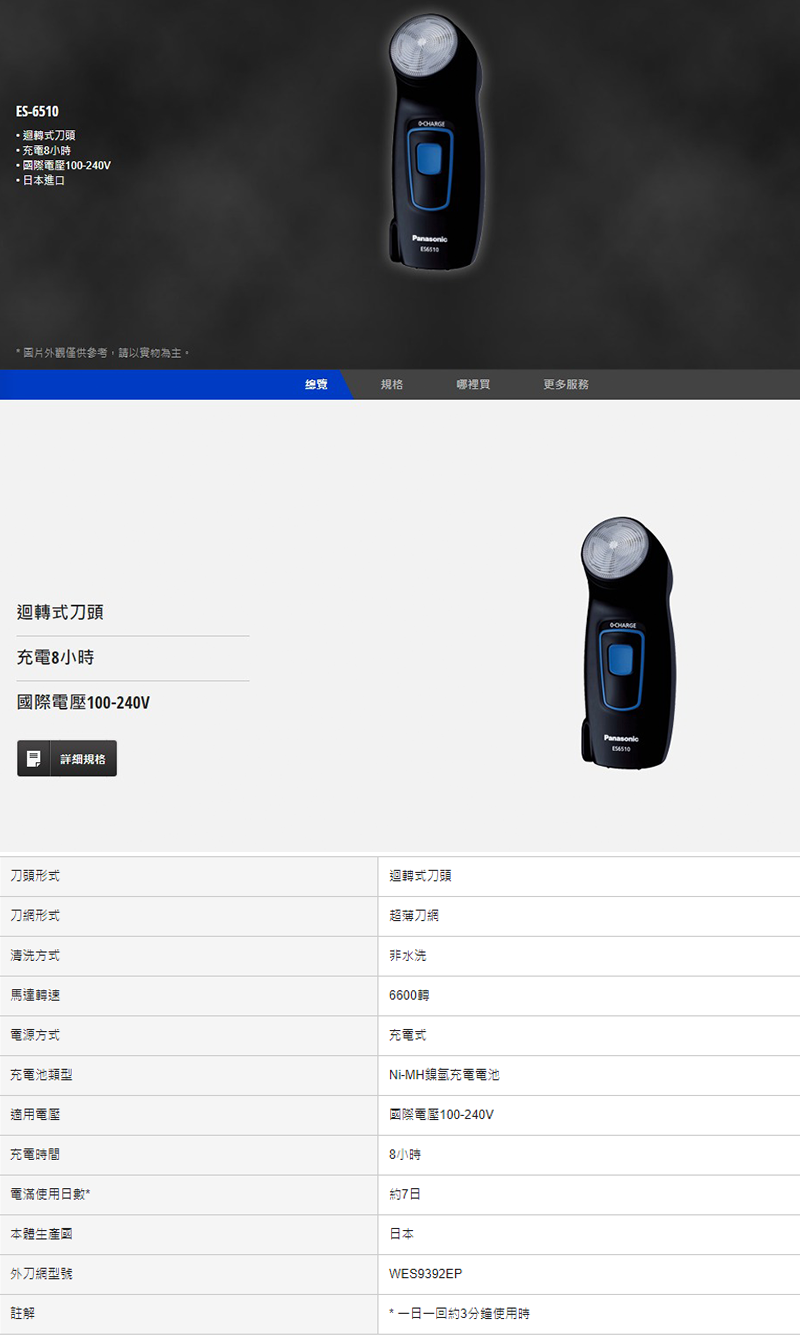Screen dimensions: 800x1340
Task: Select the 刀頭形式 row label in the spec table
Action: pos(35,876)
